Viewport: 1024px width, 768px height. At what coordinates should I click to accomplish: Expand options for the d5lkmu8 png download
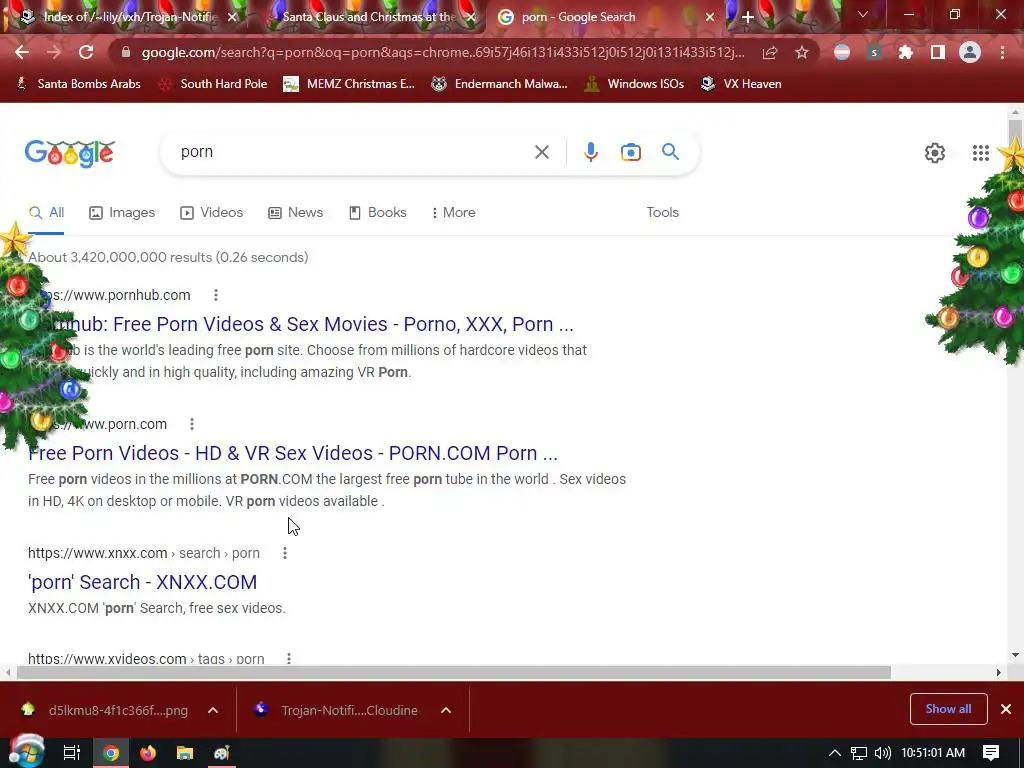[213, 710]
